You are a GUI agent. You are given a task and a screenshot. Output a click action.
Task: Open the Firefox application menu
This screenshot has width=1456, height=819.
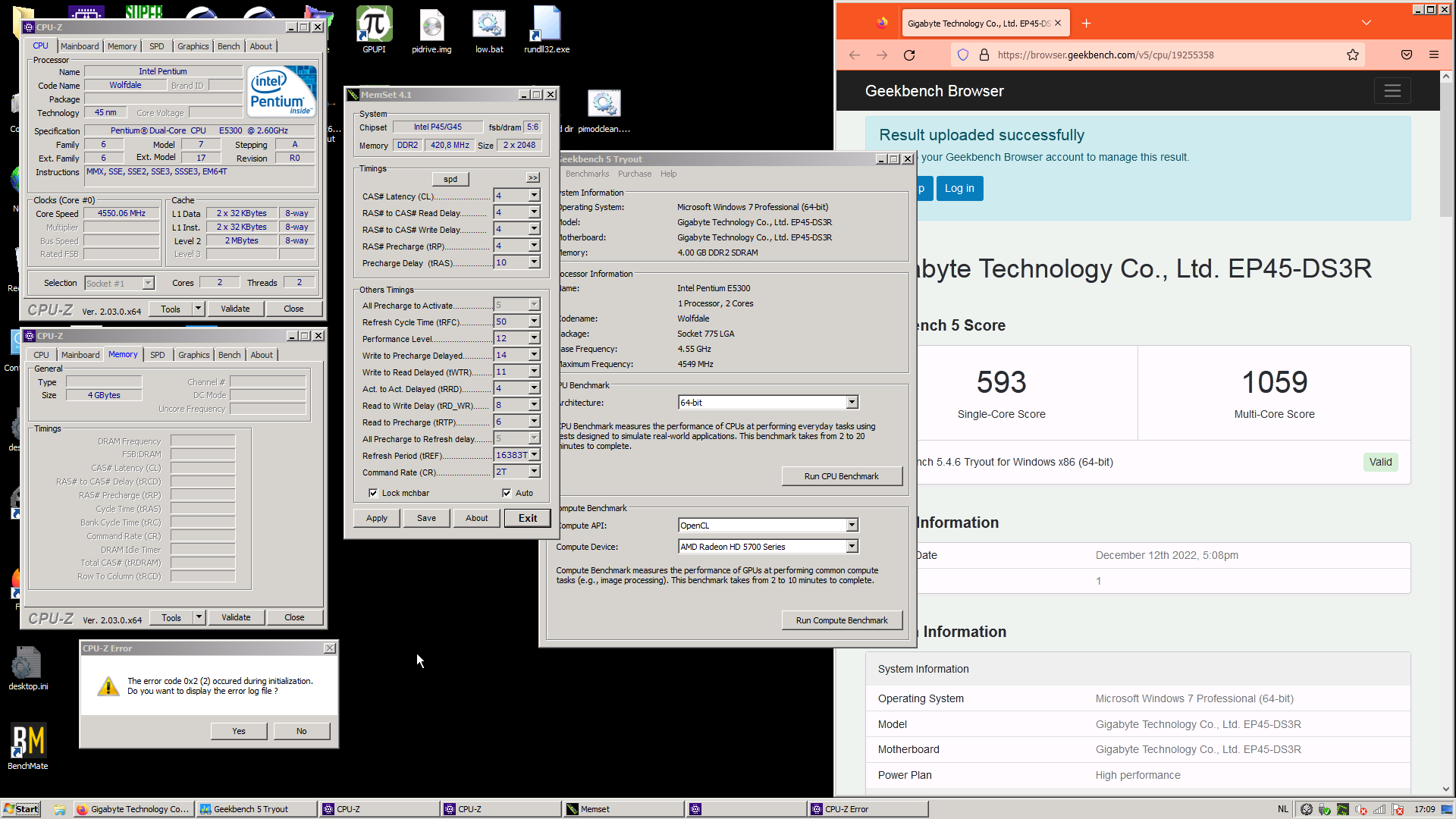pyautogui.click(x=1434, y=55)
